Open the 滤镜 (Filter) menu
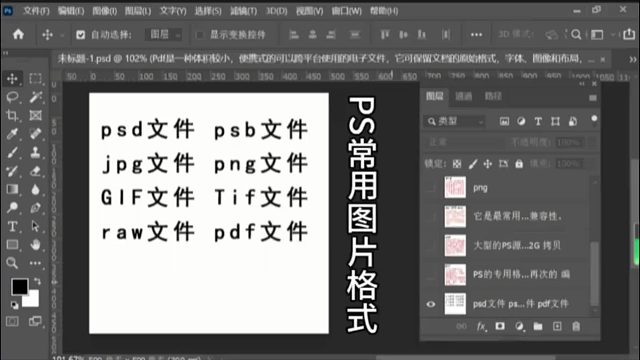The image size is (640, 360). (x=244, y=11)
